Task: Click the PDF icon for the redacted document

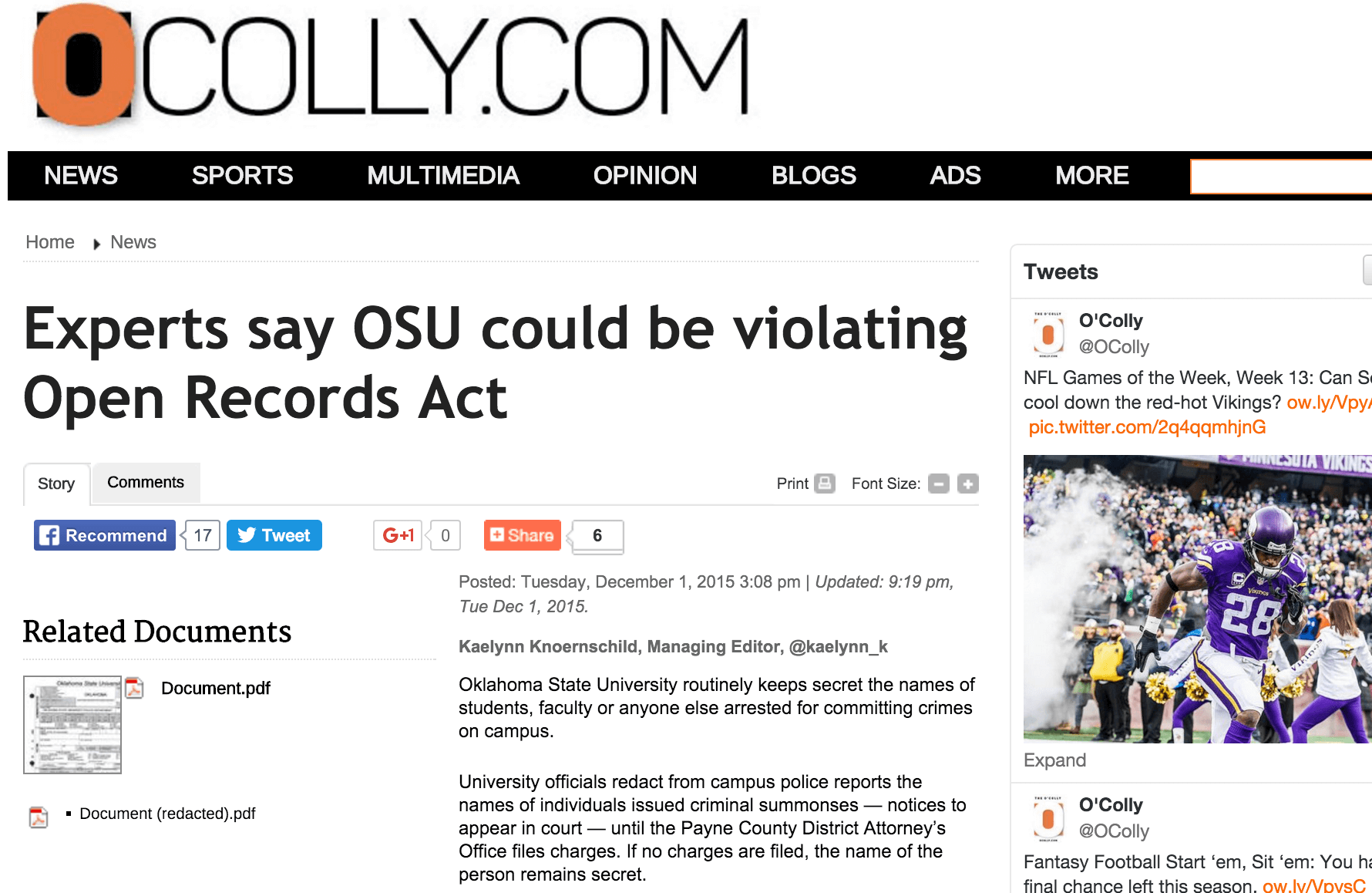Action: pos(39,817)
